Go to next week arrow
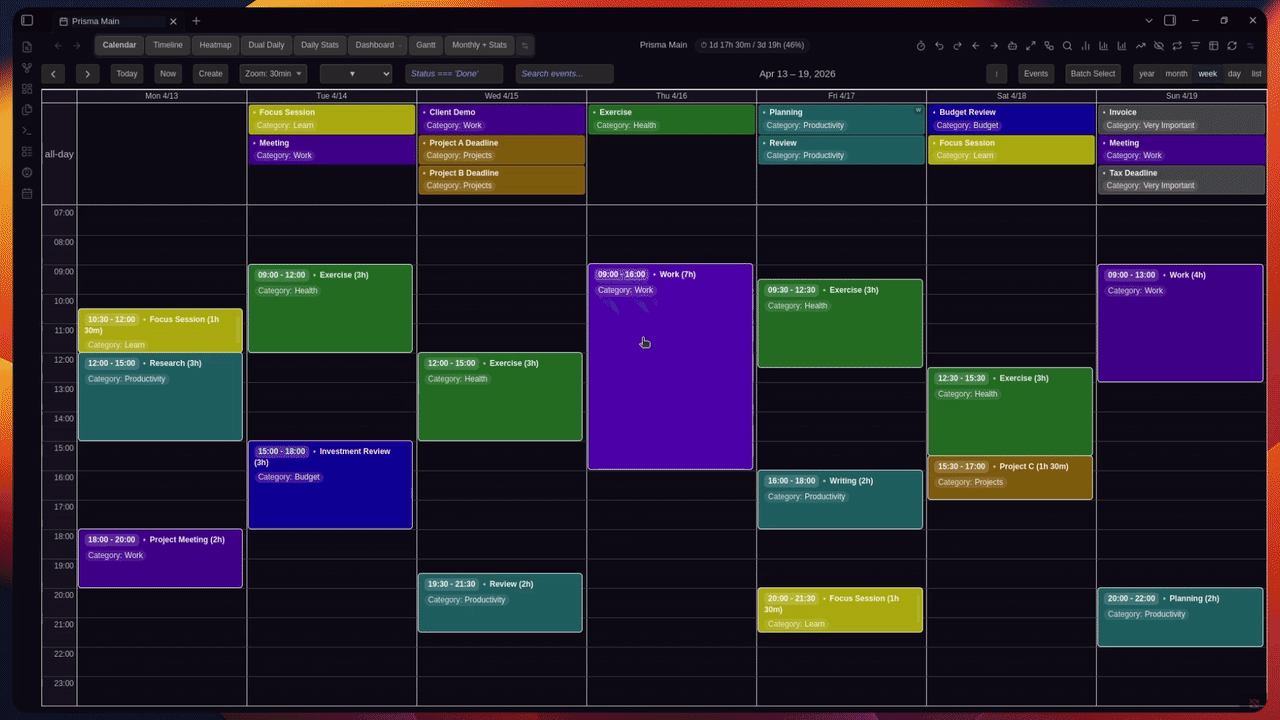Image resolution: width=1280 pixels, height=720 pixels. [x=88, y=74]
